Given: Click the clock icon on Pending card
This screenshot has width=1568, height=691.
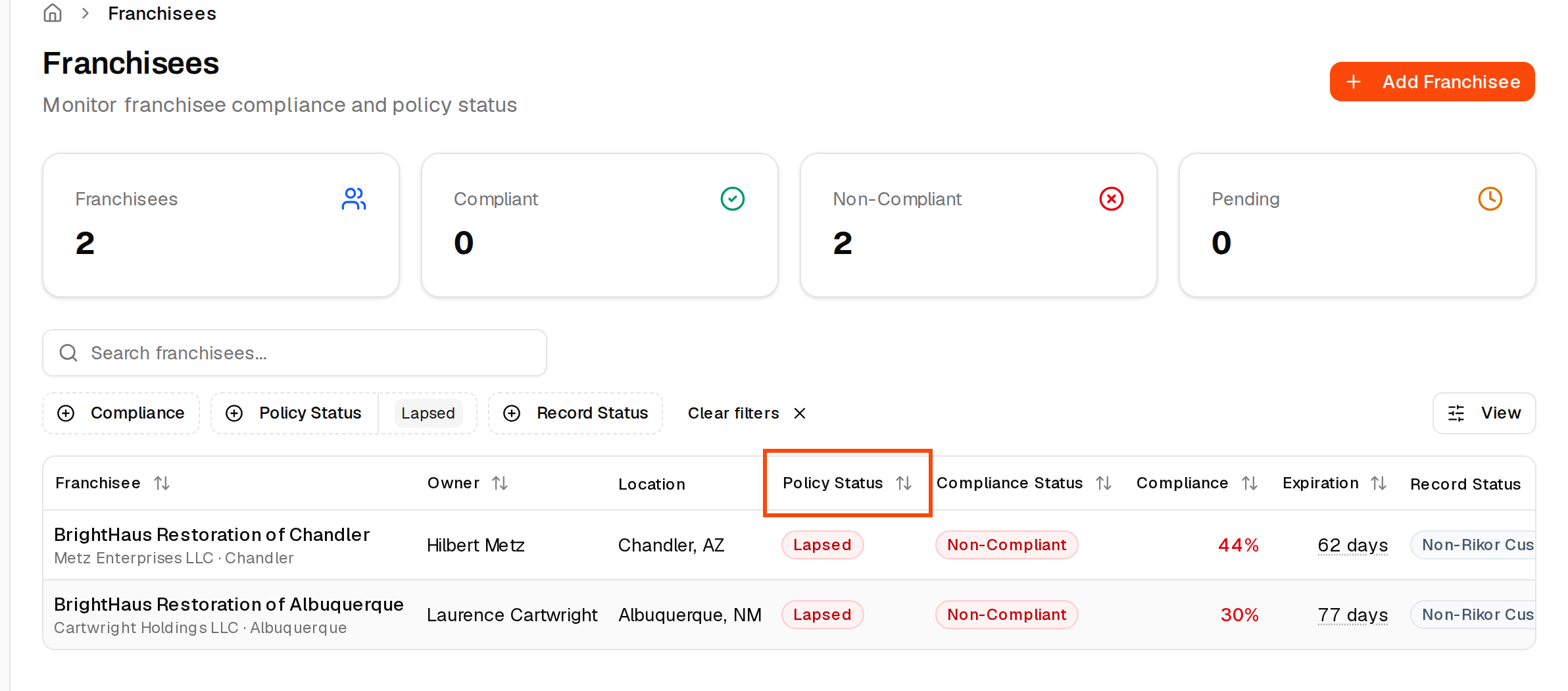Looking at the screenshot, I should point(1490,199).
